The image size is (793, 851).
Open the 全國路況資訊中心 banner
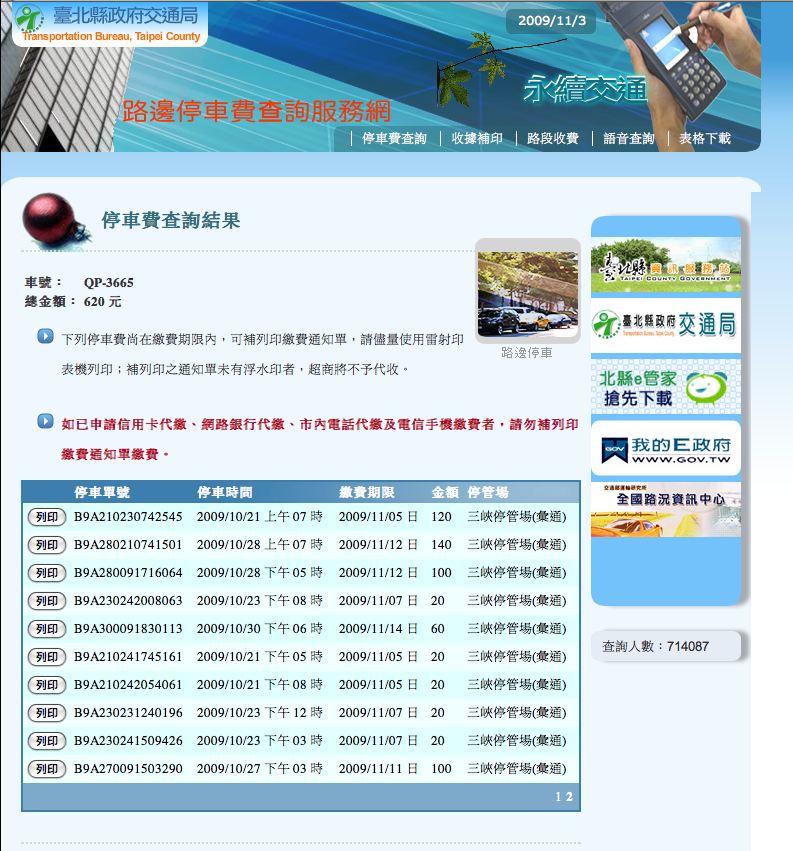(x=665, y=510)
